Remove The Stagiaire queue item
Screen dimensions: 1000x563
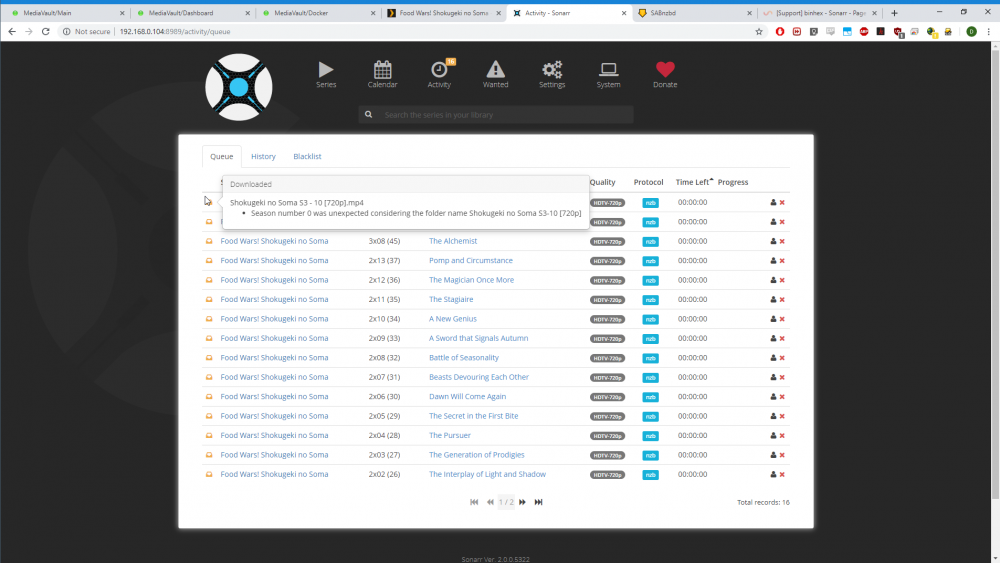click(x=782, y=300)
